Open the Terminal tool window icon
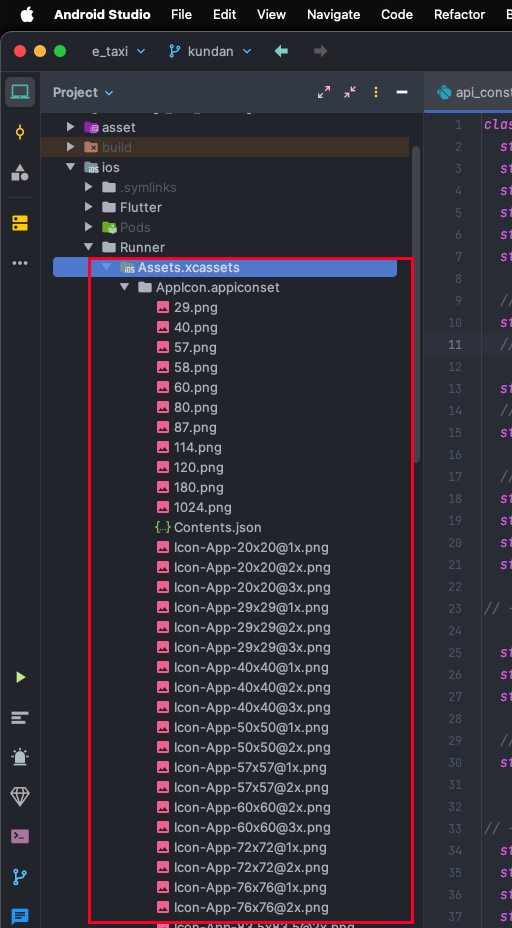Screen dimensions: 512x928 pyautogui.click(x=20, y=836)
